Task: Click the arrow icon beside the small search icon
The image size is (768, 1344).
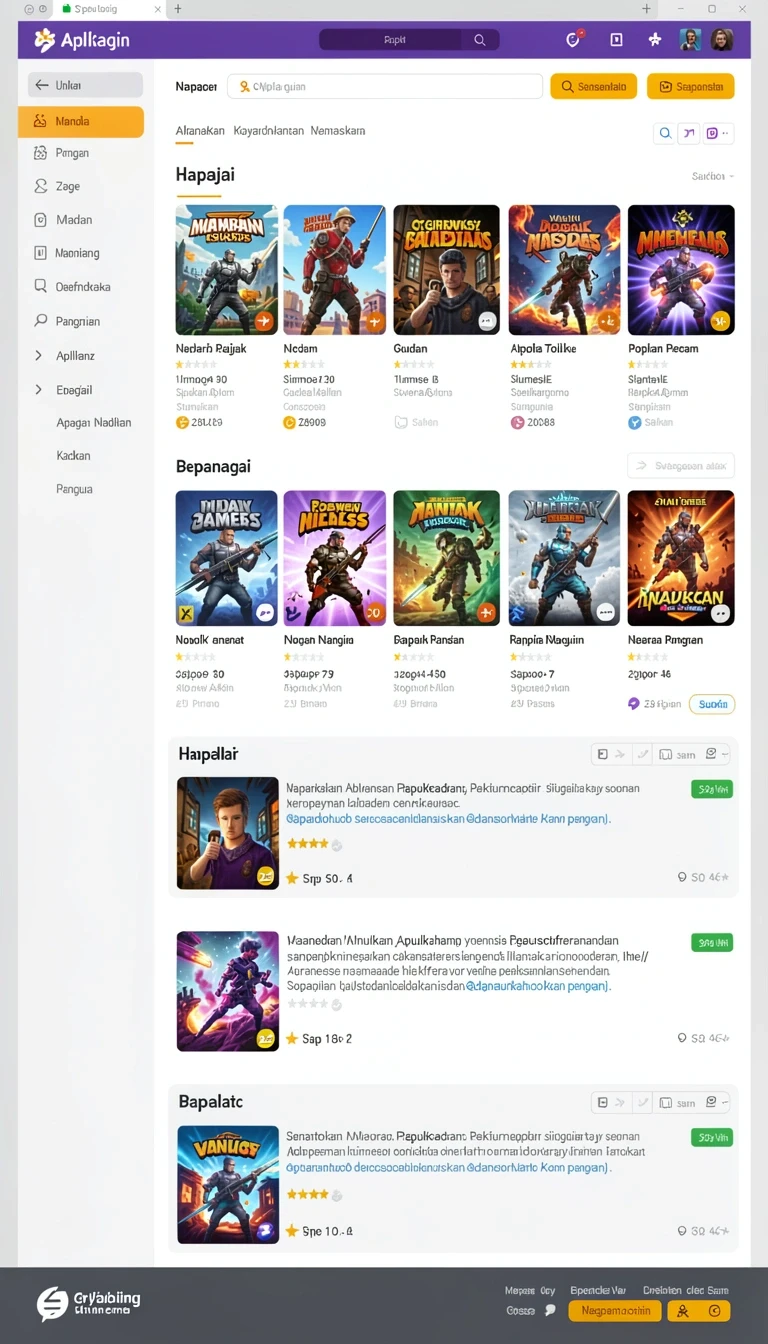Action: tap(689, 133)
